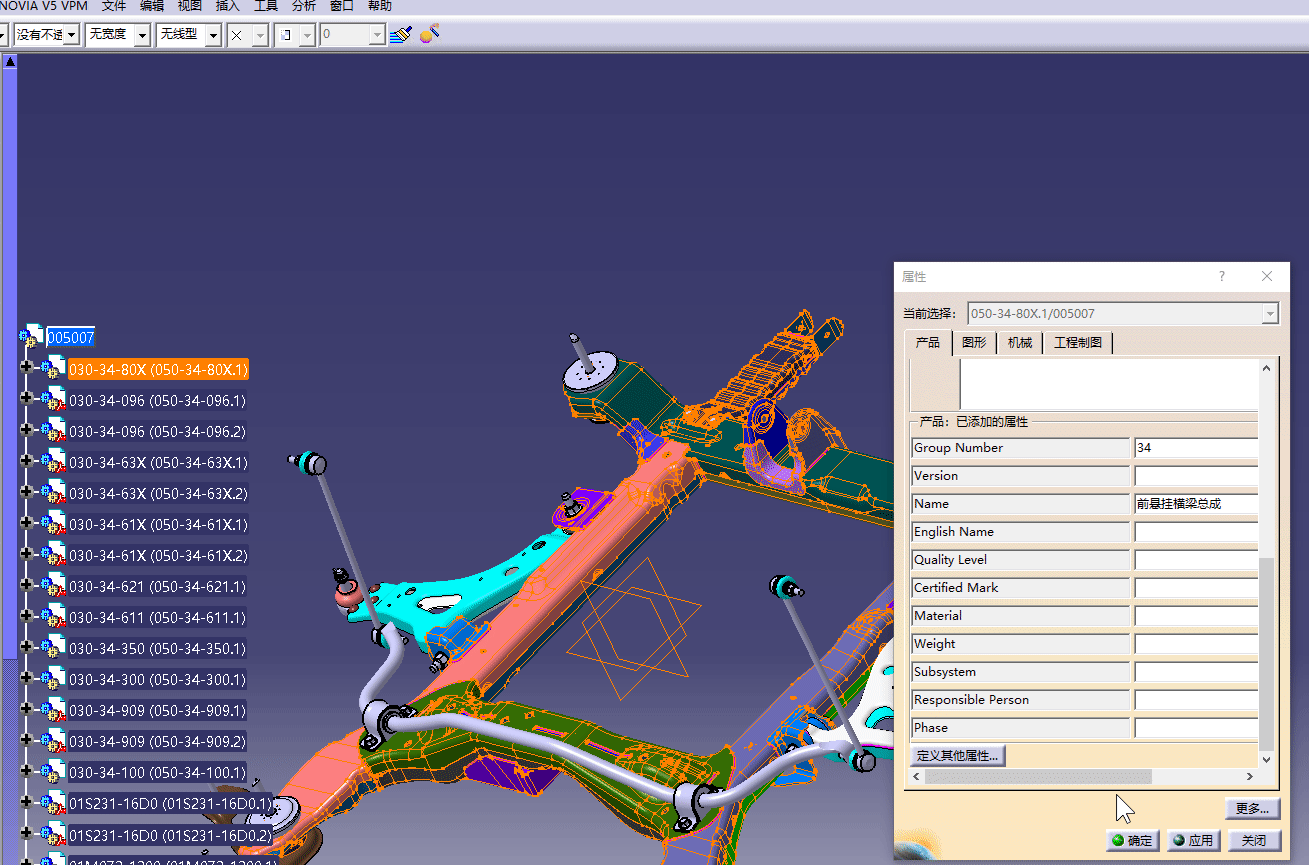The width and height of the screenshot is (1309, 865).
Task: Switch to the 工程制图 tab
Action: [x=1077, y=343]
